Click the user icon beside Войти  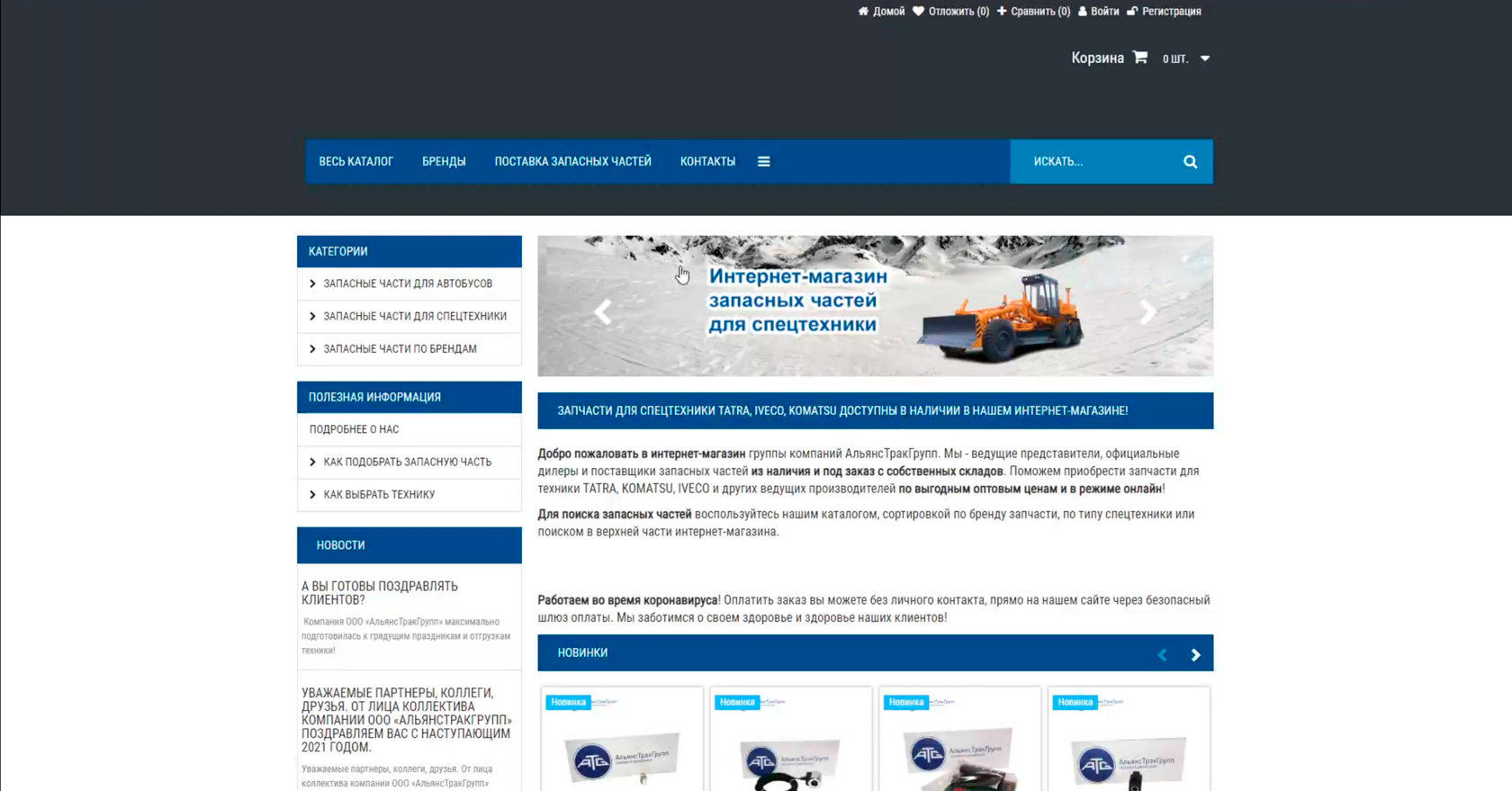tap(1083, 12)
